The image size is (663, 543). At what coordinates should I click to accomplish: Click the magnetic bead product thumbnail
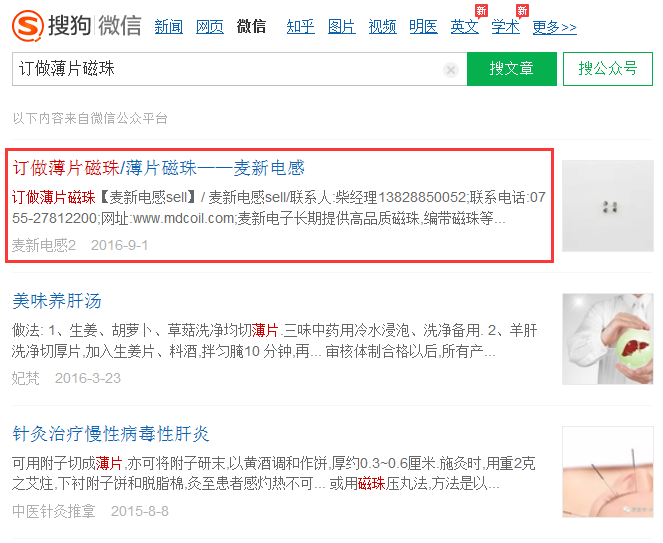pyautogui.click(x=608, y=206)
